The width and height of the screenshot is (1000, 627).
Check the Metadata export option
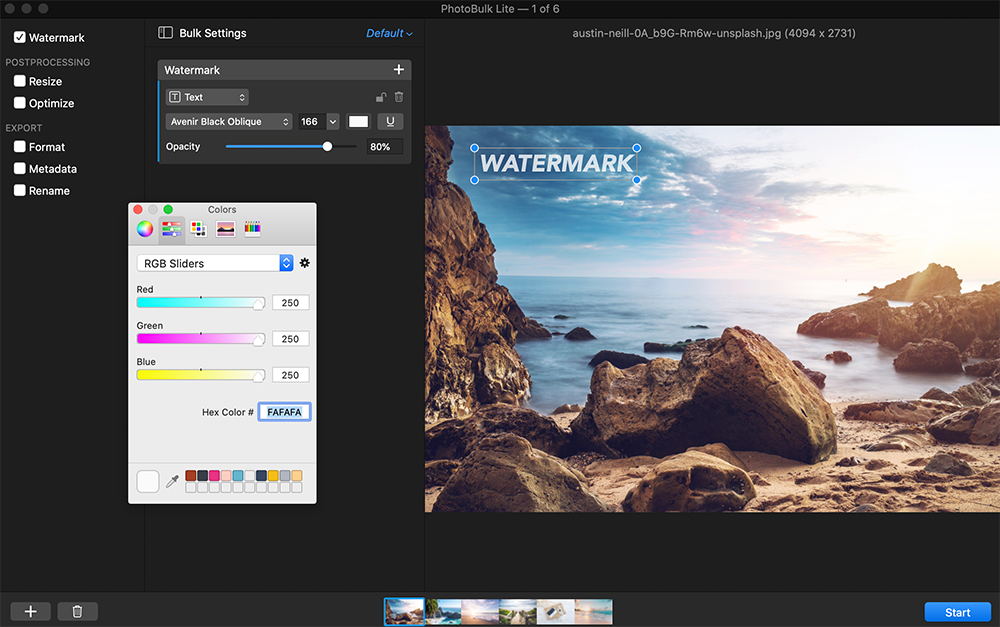coord(17,168)
